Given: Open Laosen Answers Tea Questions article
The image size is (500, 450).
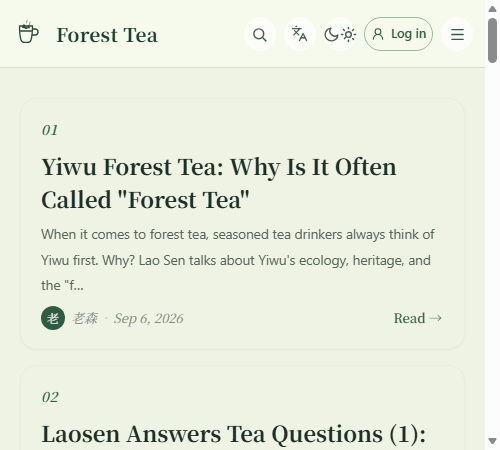Looking at the screenshot, I should tap(234, 434).
